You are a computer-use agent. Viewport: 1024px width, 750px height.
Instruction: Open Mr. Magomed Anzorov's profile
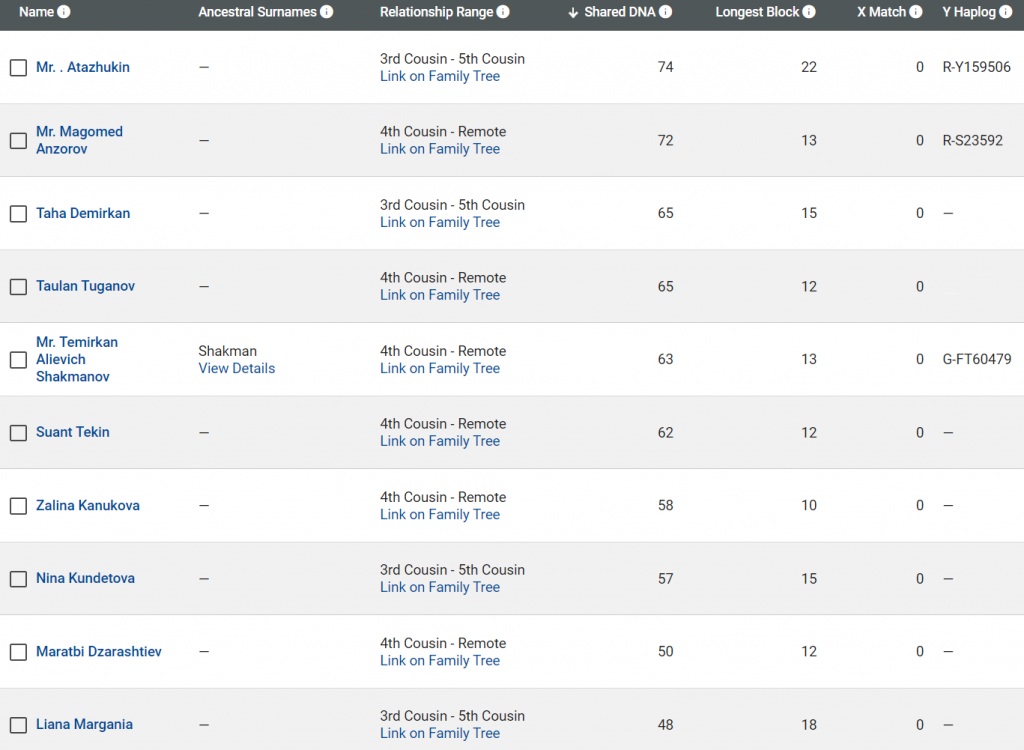pyautogui.click(x=79, y=140)
